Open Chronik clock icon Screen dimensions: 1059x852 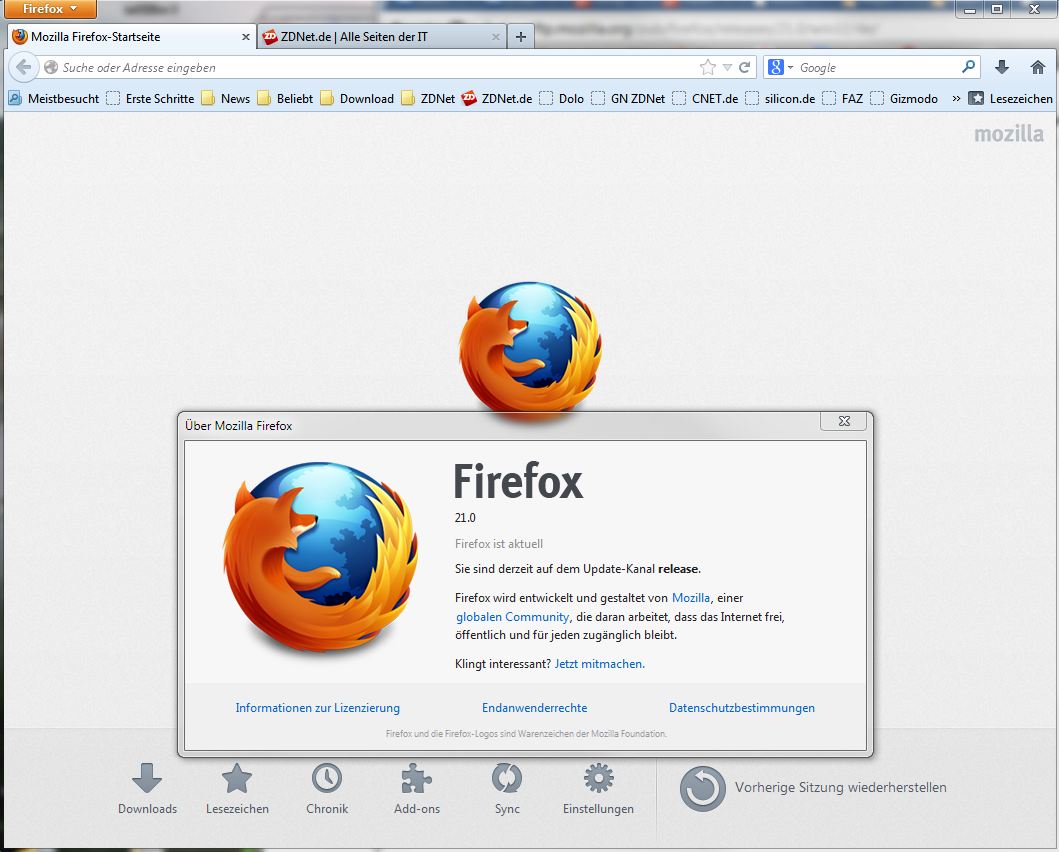click(x=327, y=789)
